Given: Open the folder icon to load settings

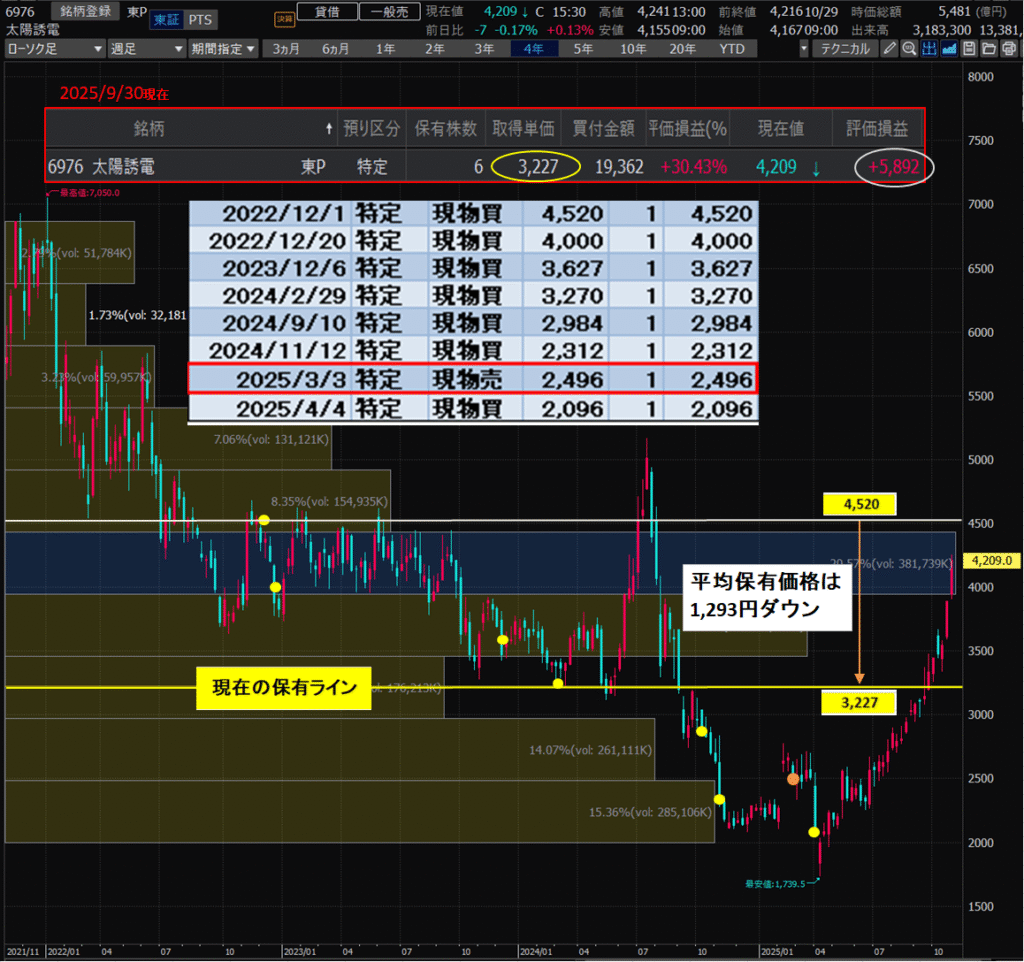Looking at the screenshot, I should [x=988, y=49].
